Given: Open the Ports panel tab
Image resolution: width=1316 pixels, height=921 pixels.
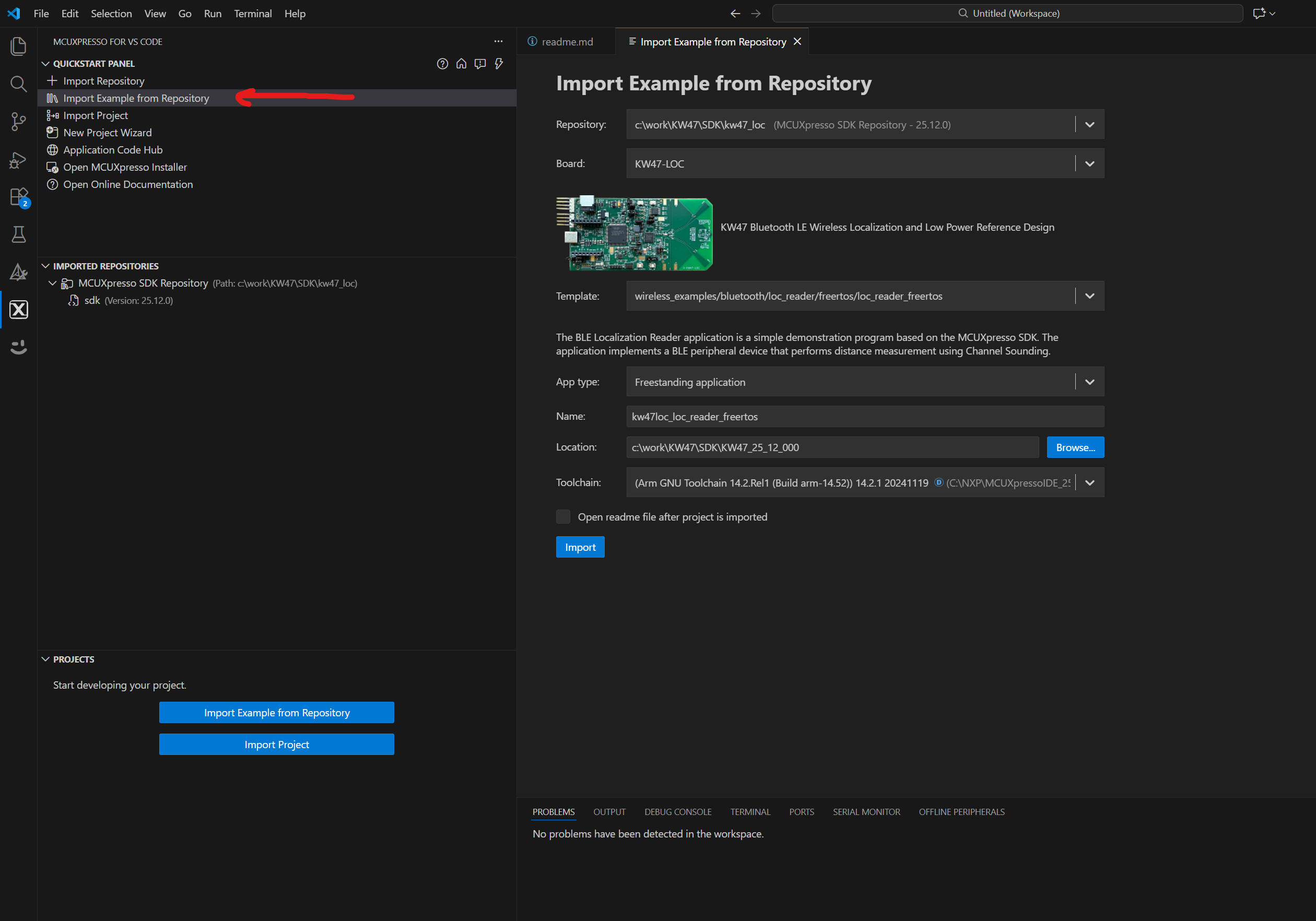Looking at the screenshot, I should (801, 811).
